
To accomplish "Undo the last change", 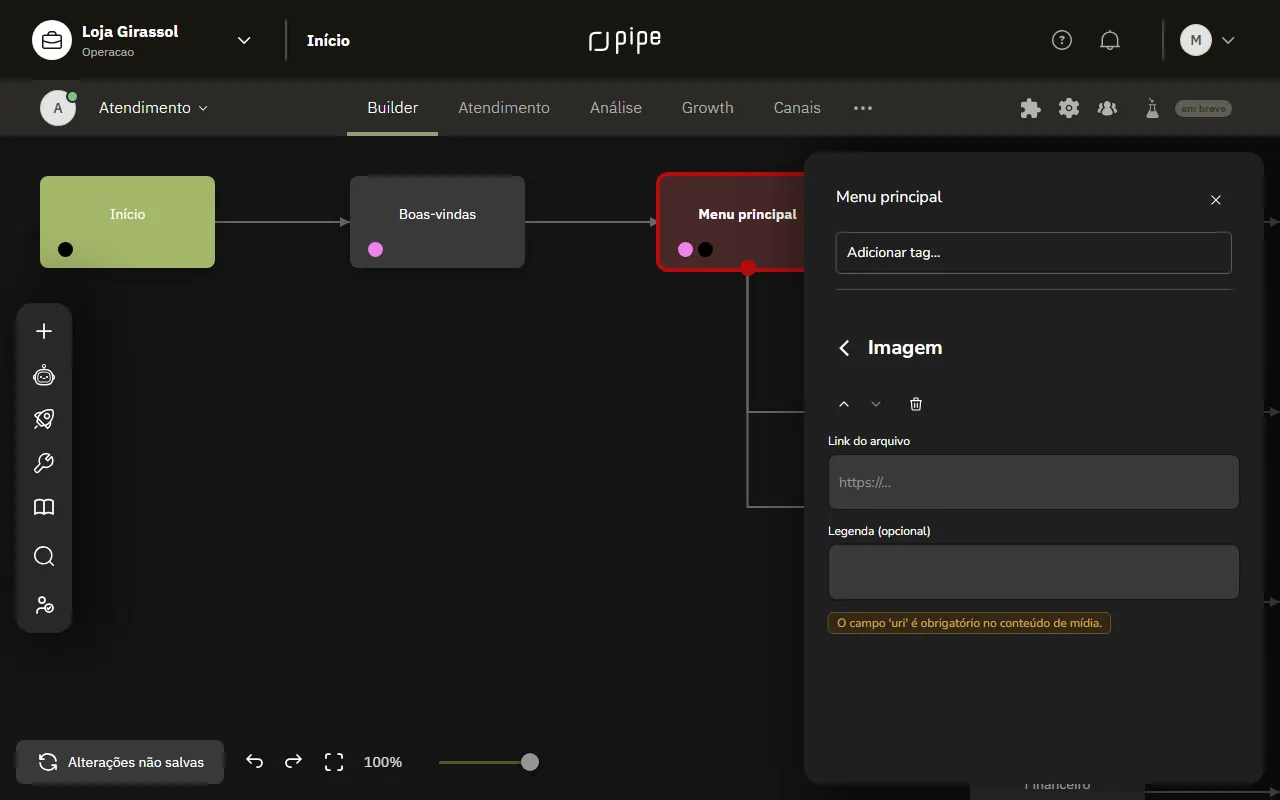I will point(254,762).
